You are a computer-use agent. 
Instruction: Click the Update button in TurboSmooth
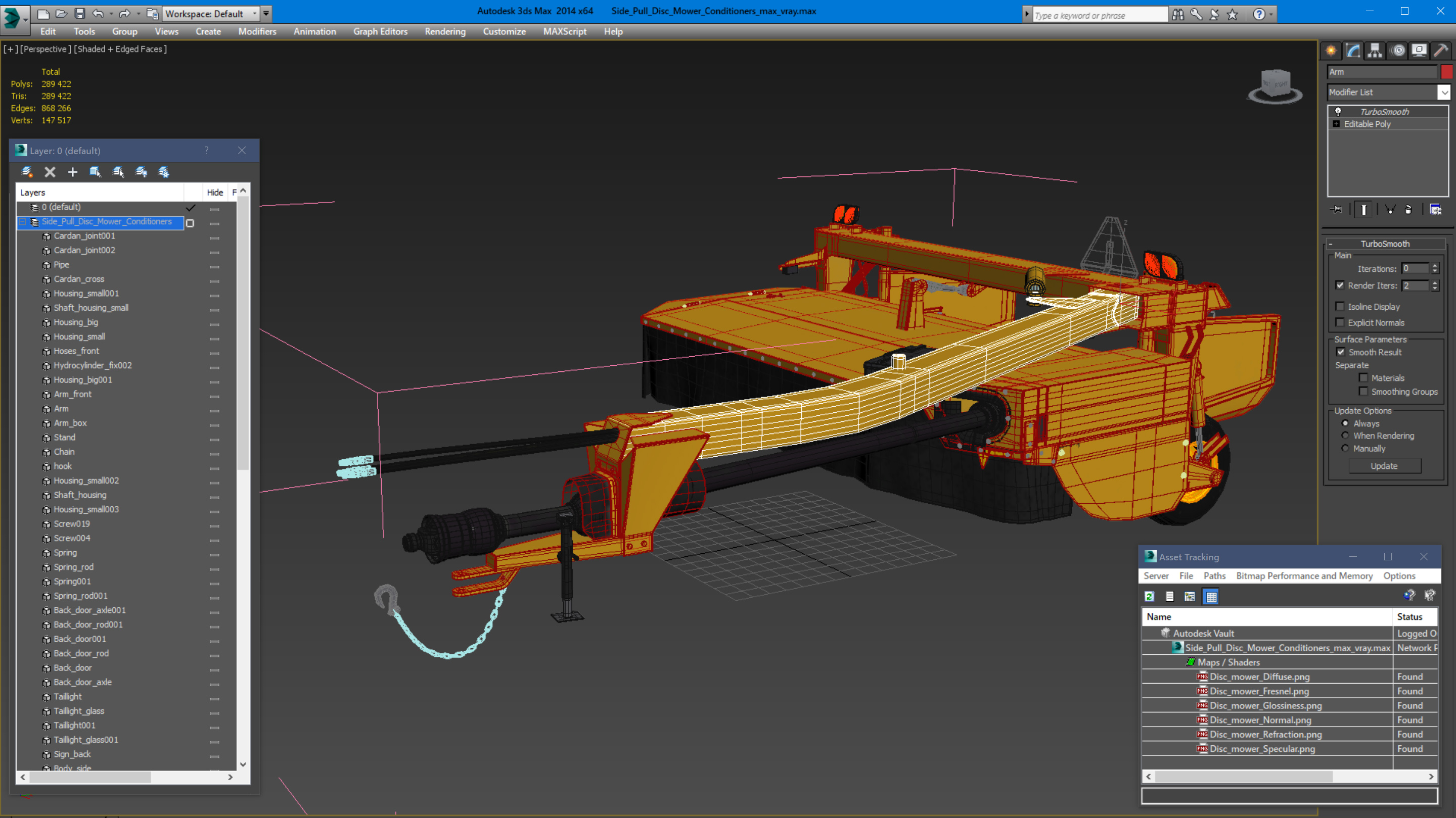[1384, 466]
